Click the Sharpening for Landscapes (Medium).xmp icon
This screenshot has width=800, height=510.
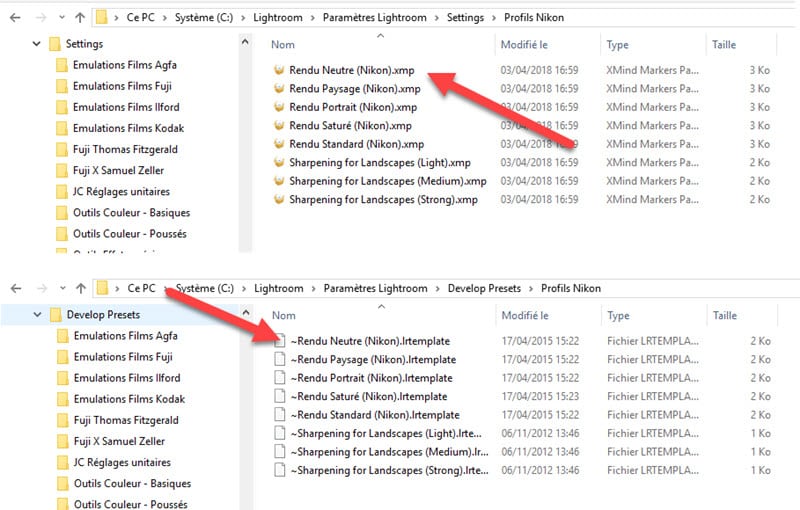pyautogui.click(x=279, y=181)
